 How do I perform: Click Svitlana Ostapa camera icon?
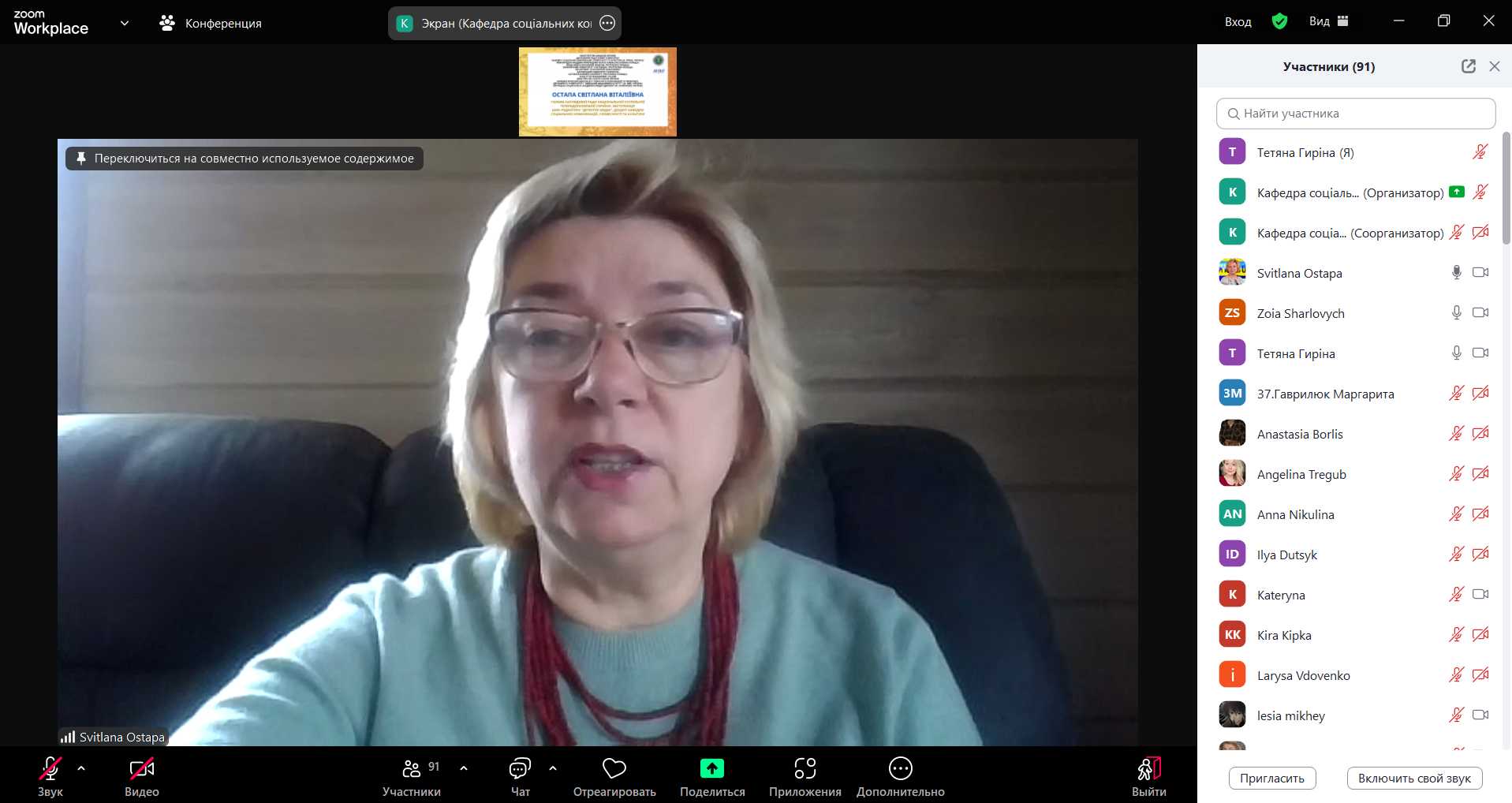[x=1480, y=272]
